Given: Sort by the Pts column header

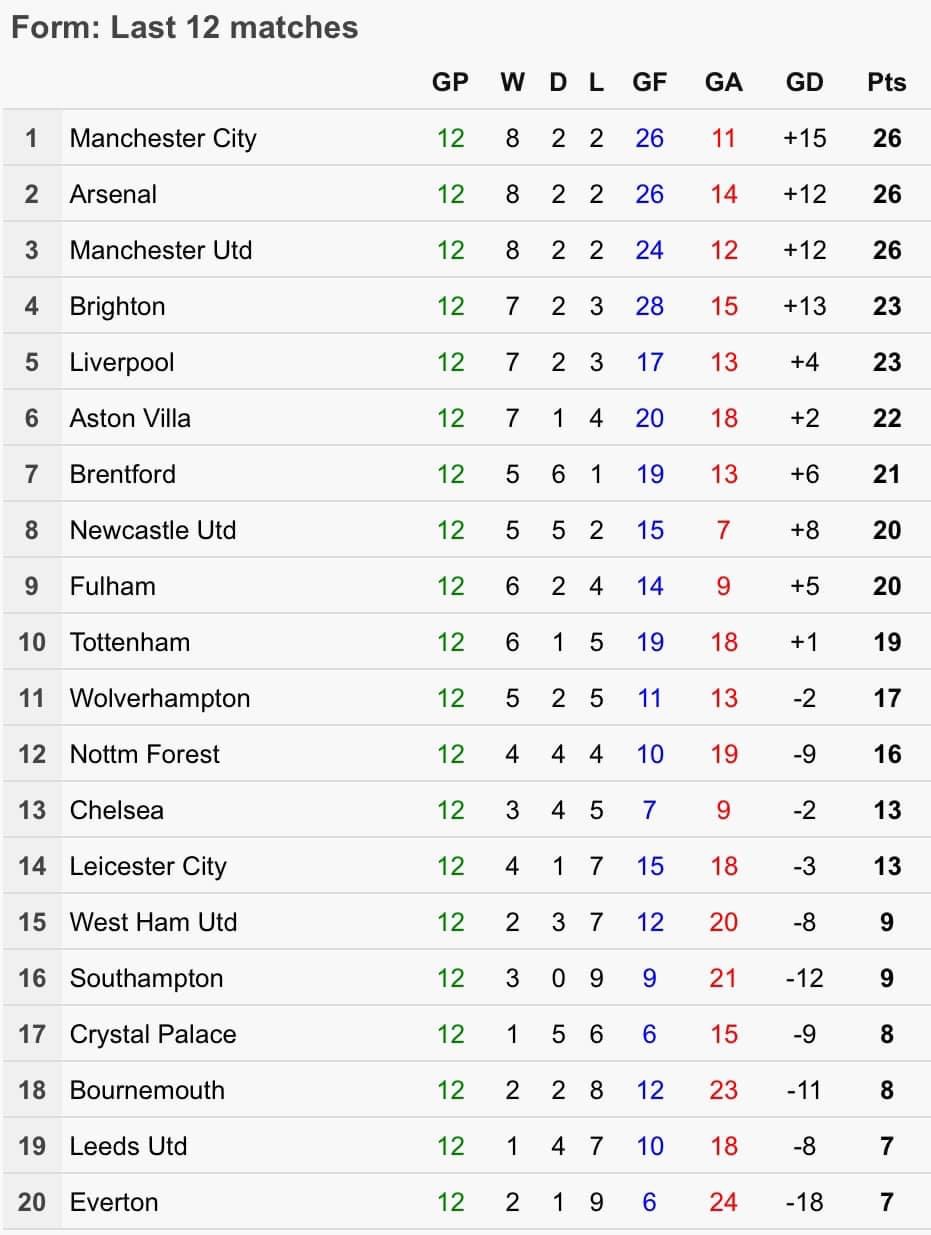Looking at the screenshot, I should pyautogui.click(x=886, y=83).
